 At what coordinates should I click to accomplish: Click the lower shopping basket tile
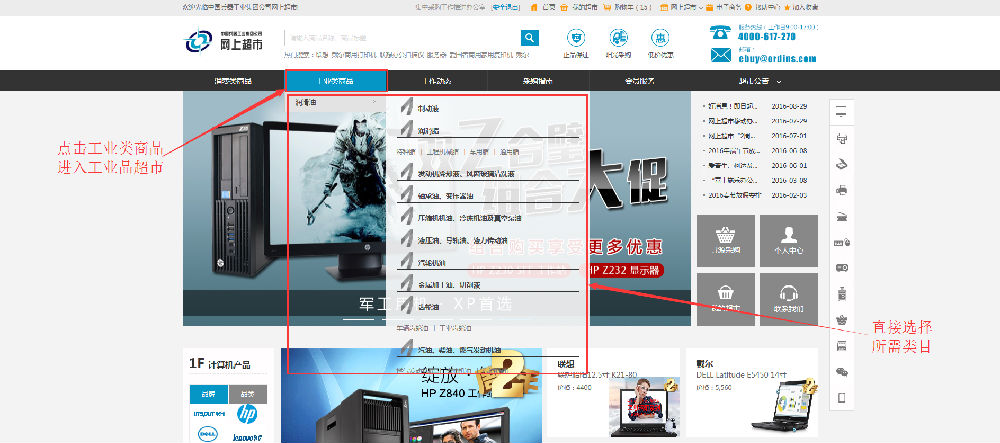726,300
